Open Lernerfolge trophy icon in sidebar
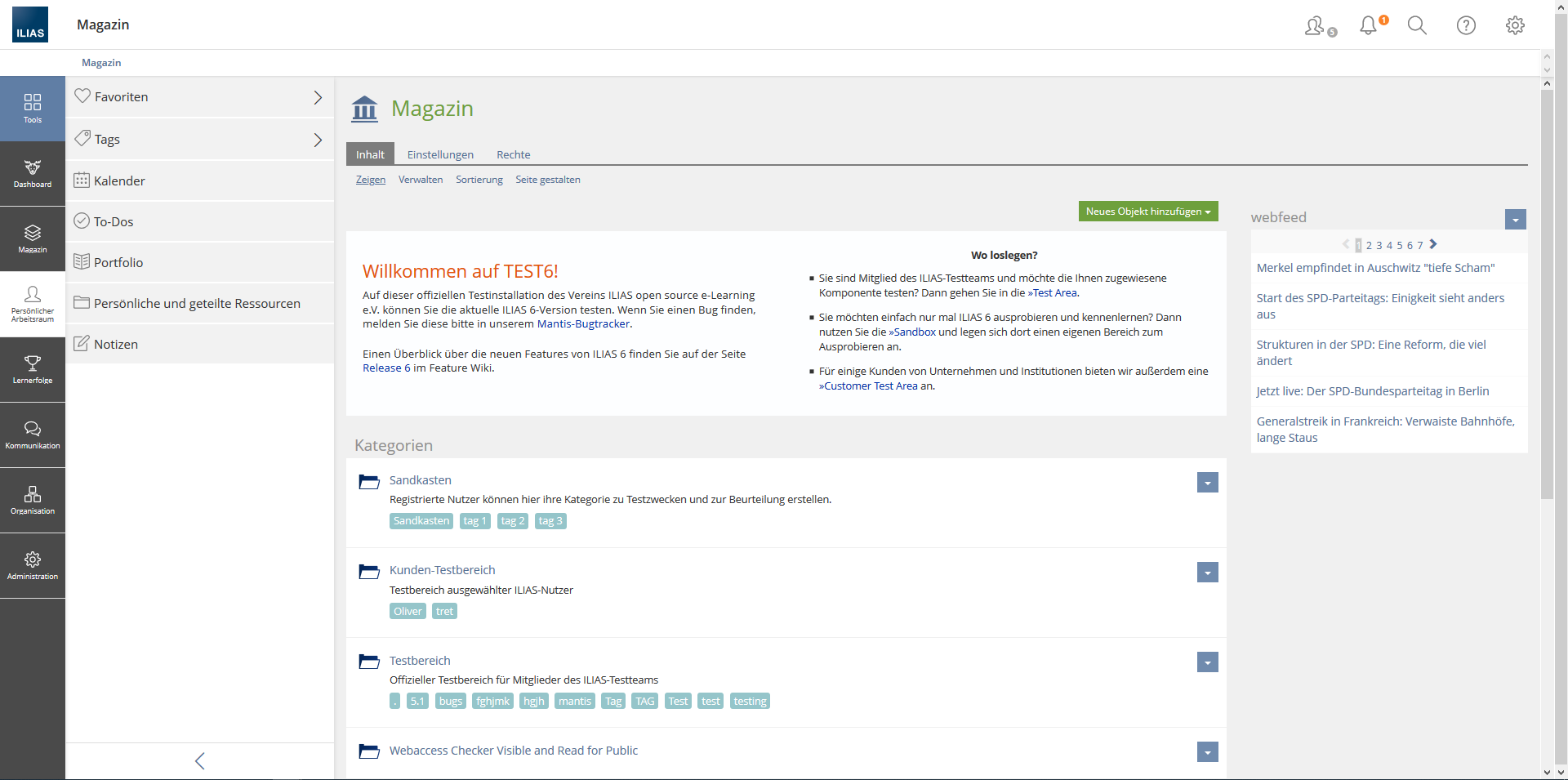 click(33, 369)
